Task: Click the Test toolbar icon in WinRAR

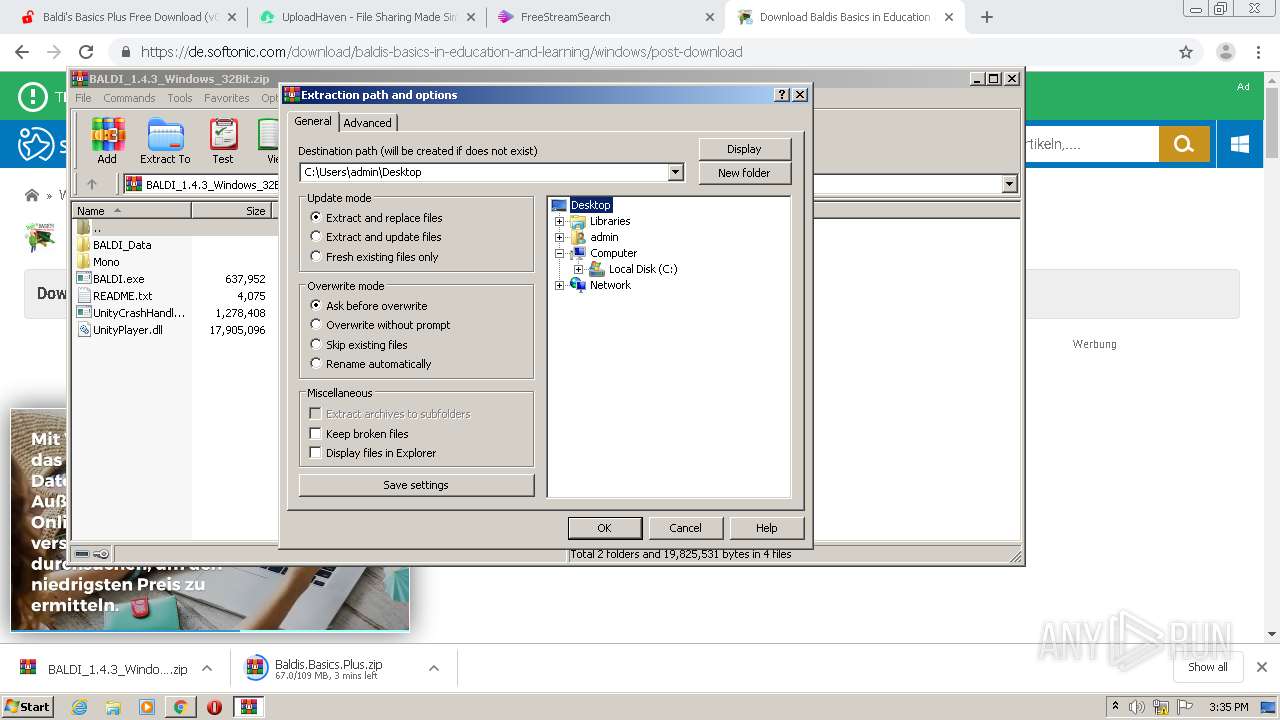Action: (223, 141)
